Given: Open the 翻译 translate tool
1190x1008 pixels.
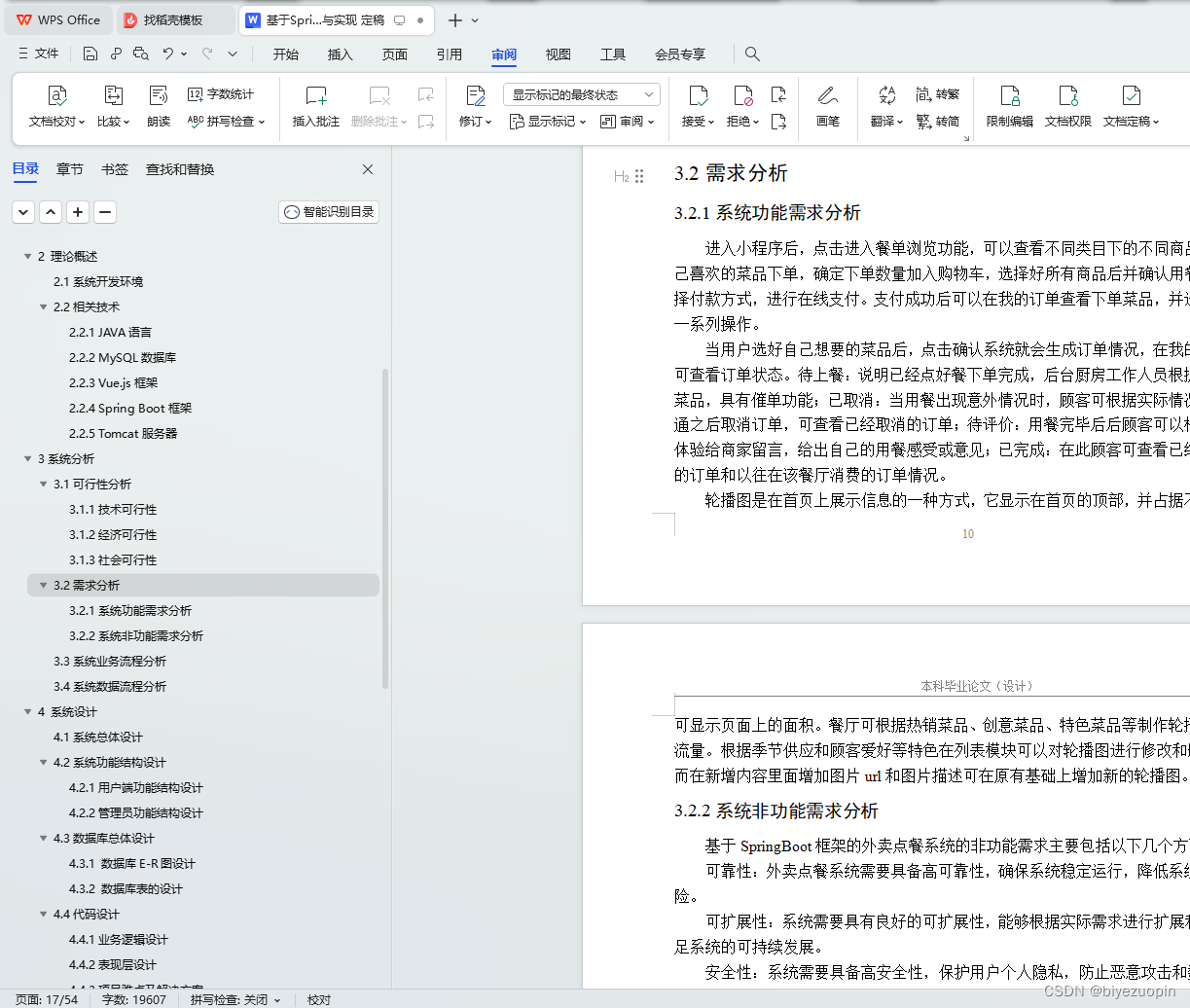Looking at the screenshot, I should pos(886,107).
